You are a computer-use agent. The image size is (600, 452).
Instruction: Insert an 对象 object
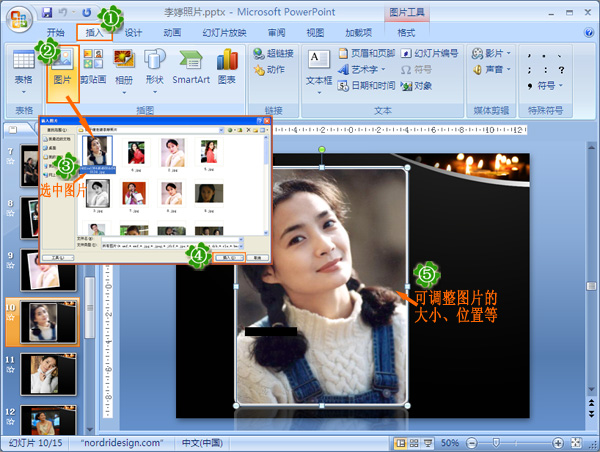(x=416, y=86)
